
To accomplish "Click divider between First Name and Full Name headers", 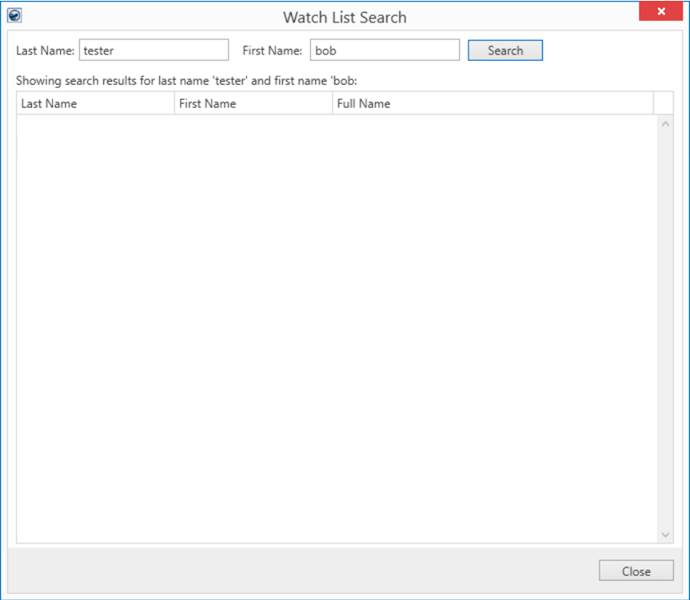I will tap(332, 103).
